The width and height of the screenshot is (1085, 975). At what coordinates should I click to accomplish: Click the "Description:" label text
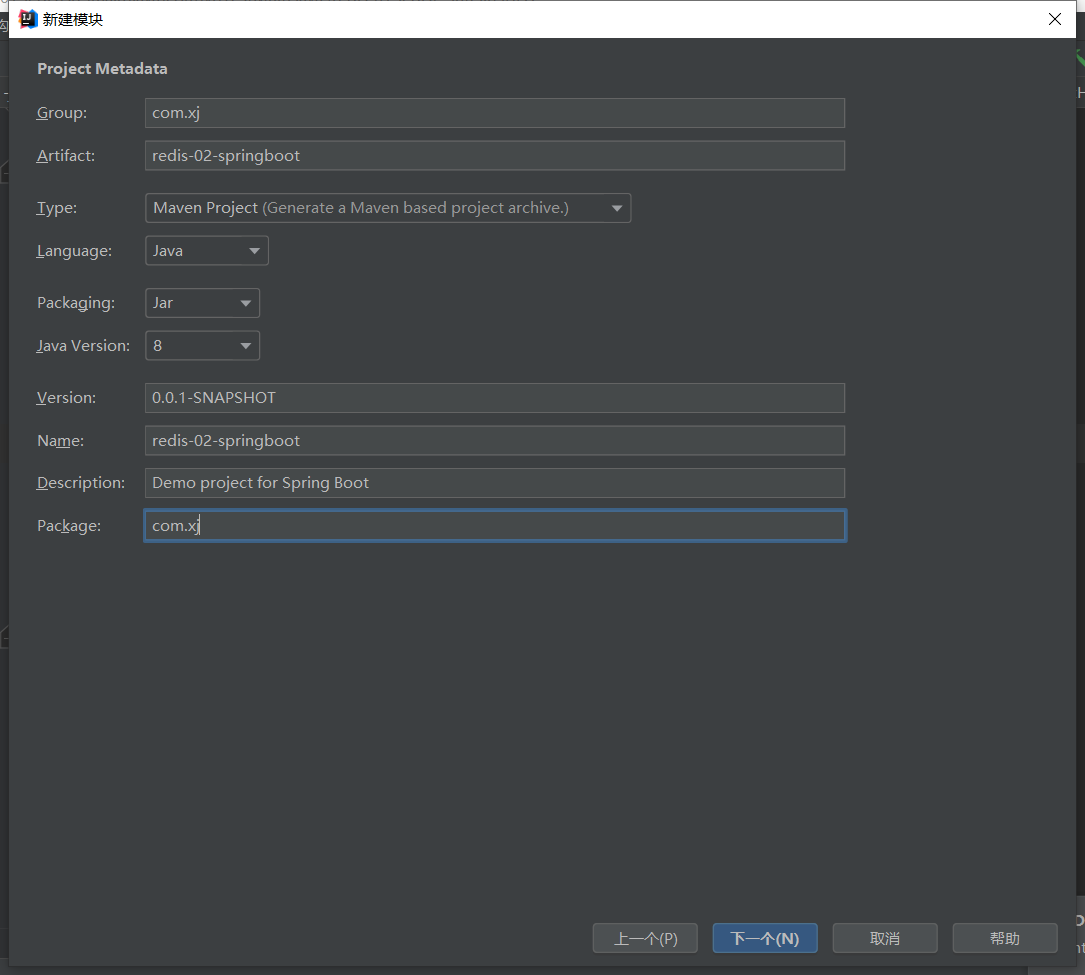(80, 483)
